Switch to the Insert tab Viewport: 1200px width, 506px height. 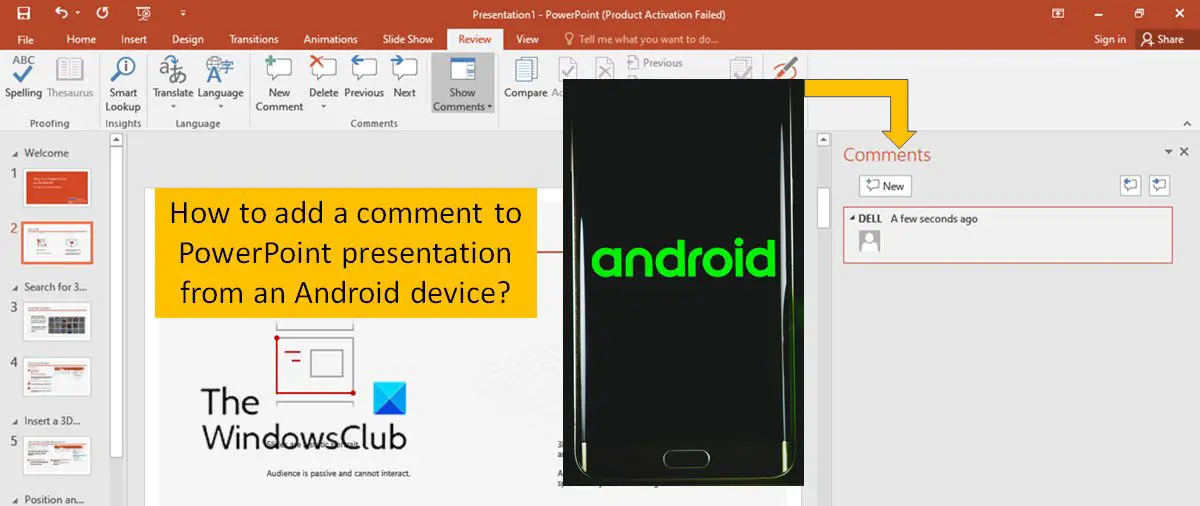point(134,39)
